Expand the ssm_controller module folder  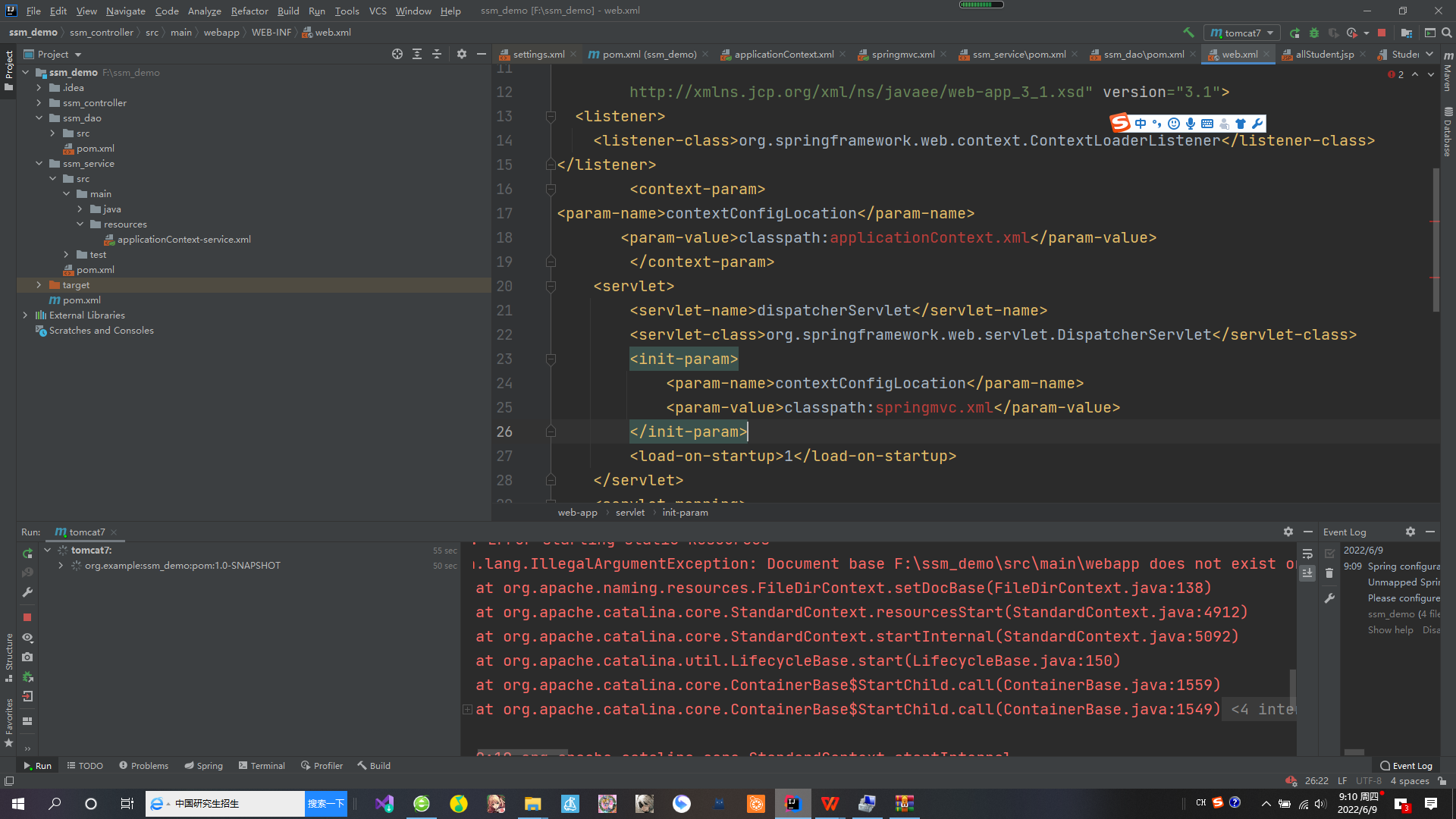[39, 103]
